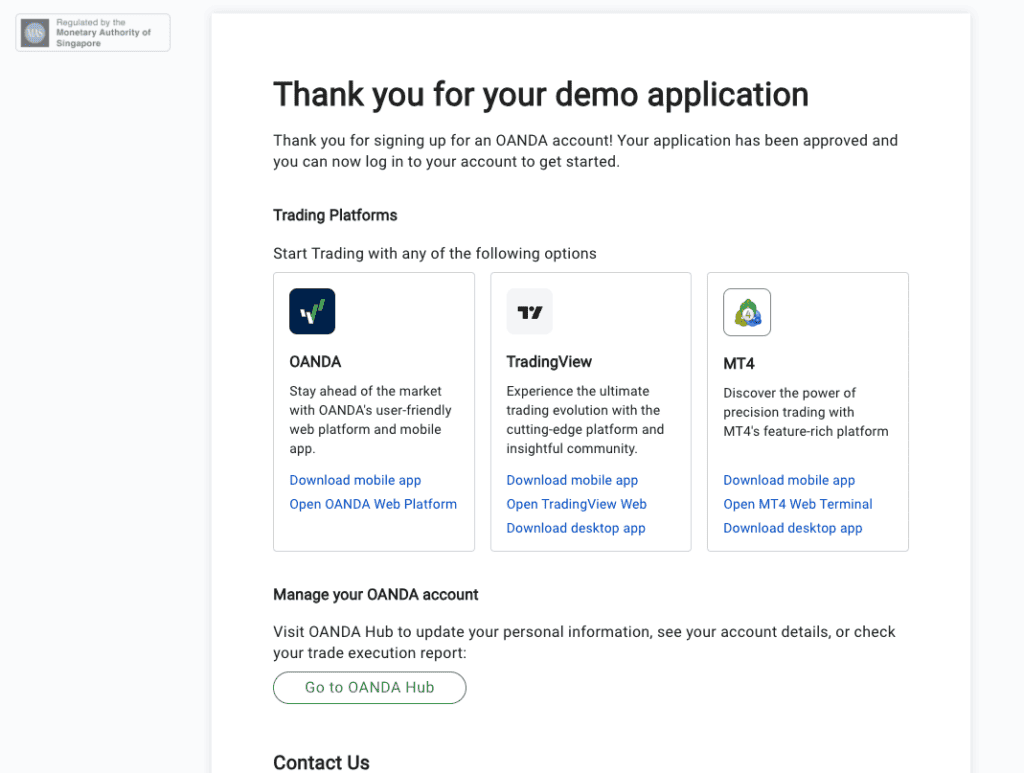Go to OANDA Hub
This screenshot has height=773, width=1024.
click(x=370, y=687)
